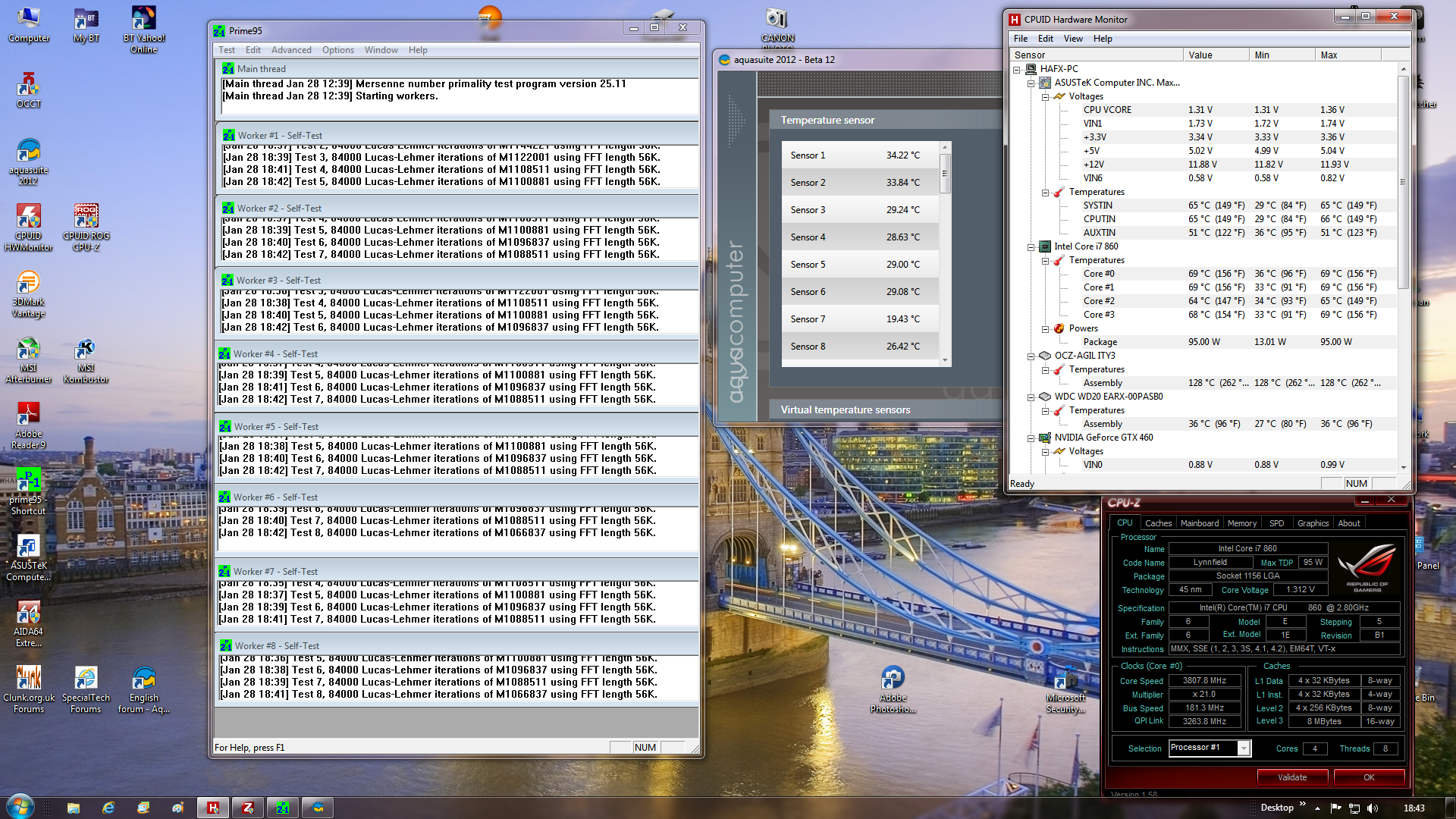
Task: Open Clunk.org.uk Forums desktop shortcut
Action: [29, 689]
